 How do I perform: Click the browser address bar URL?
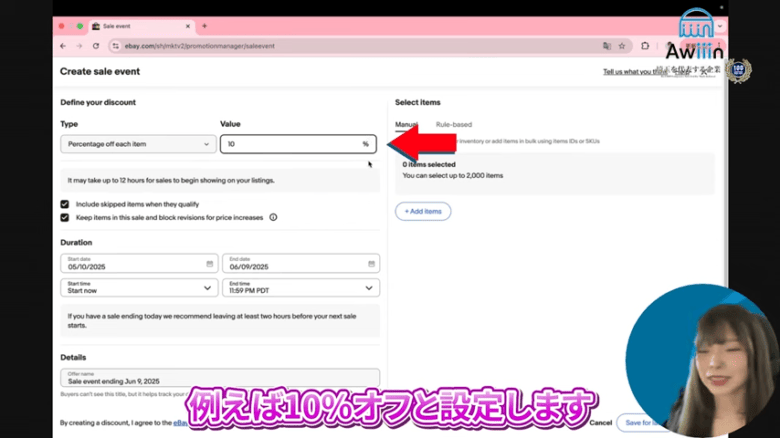coord(199,46)
